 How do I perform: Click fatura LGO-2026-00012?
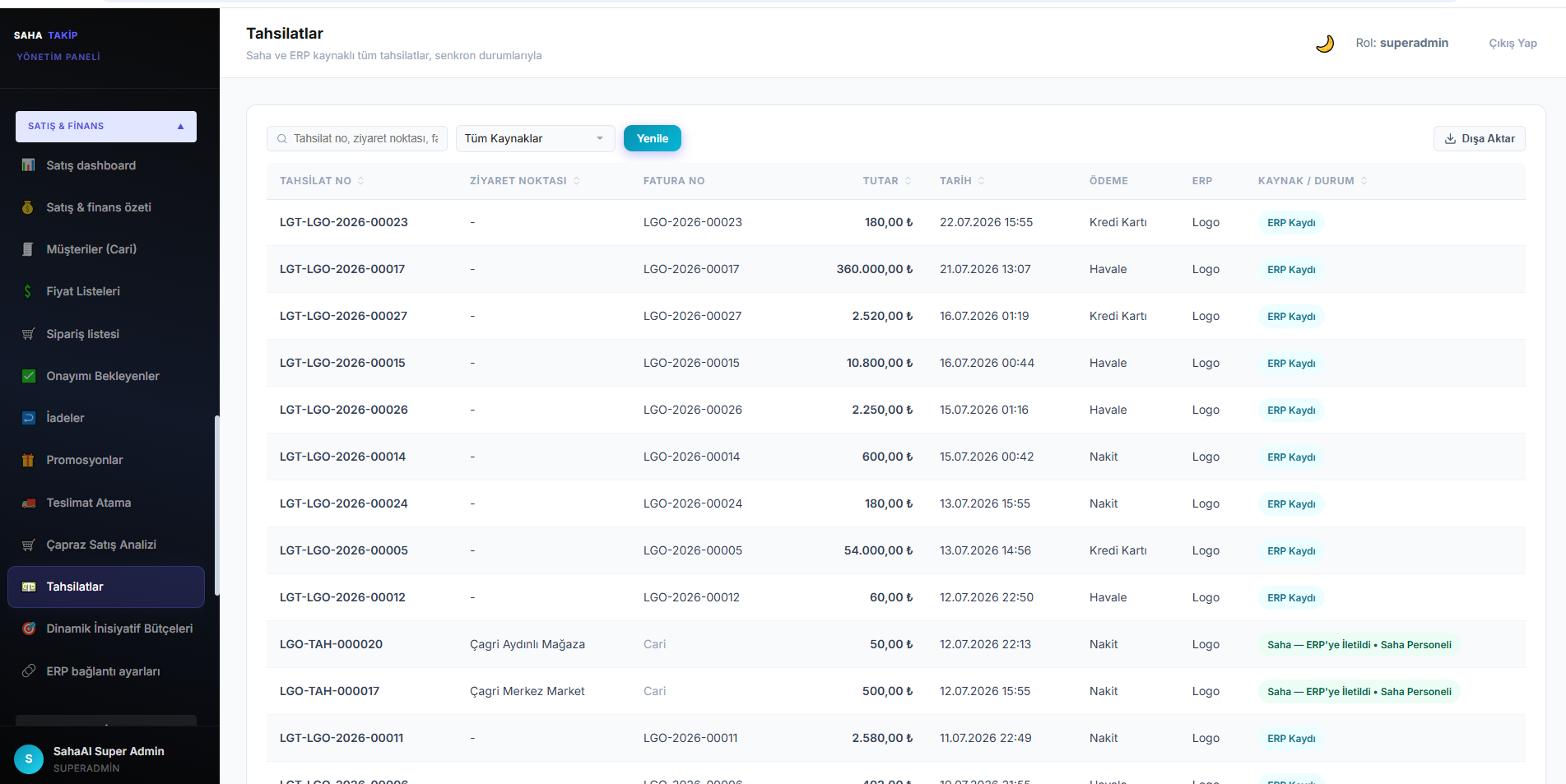coord(691,597)
